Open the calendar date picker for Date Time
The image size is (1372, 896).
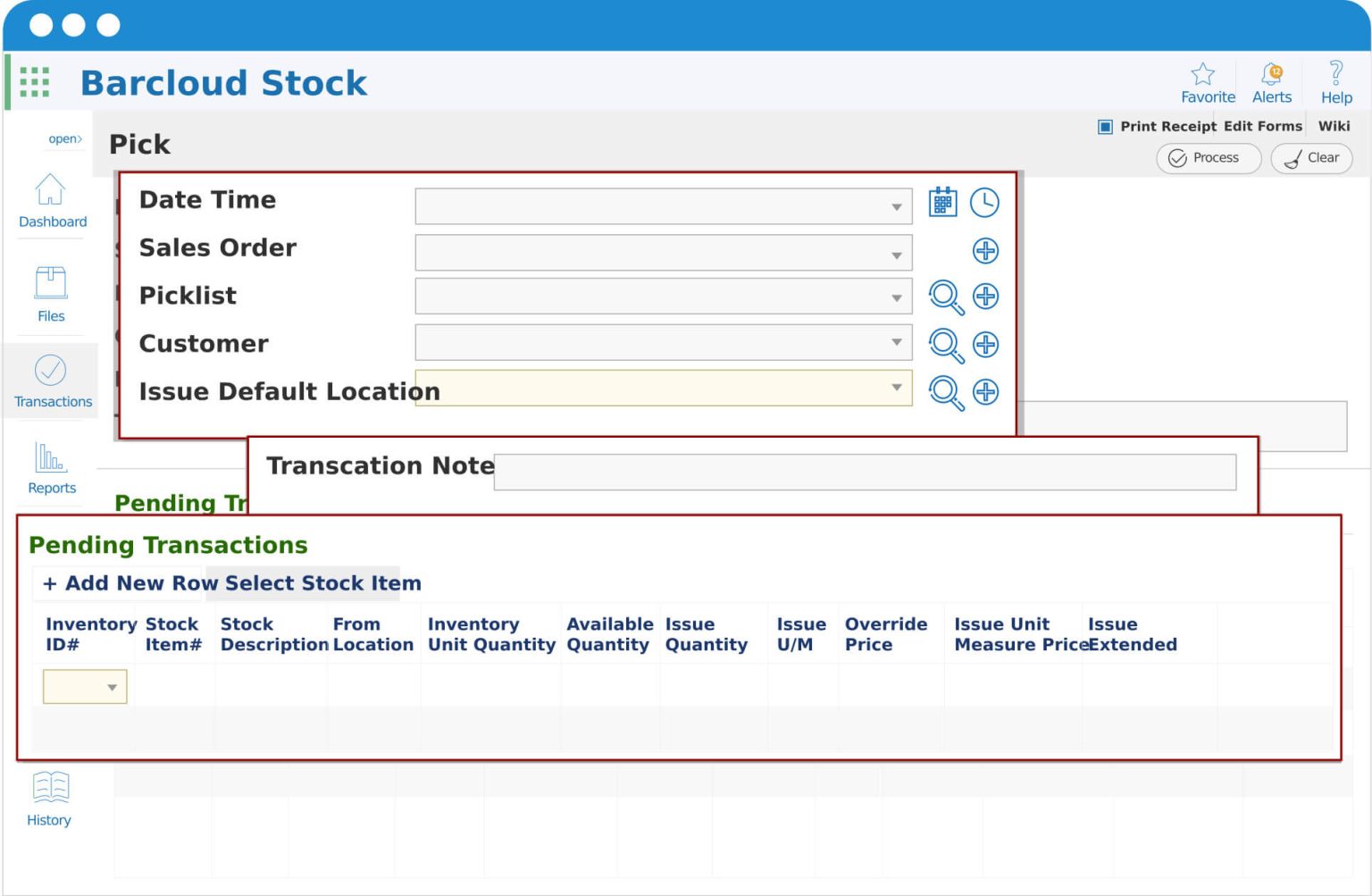[x=942, y=203]
